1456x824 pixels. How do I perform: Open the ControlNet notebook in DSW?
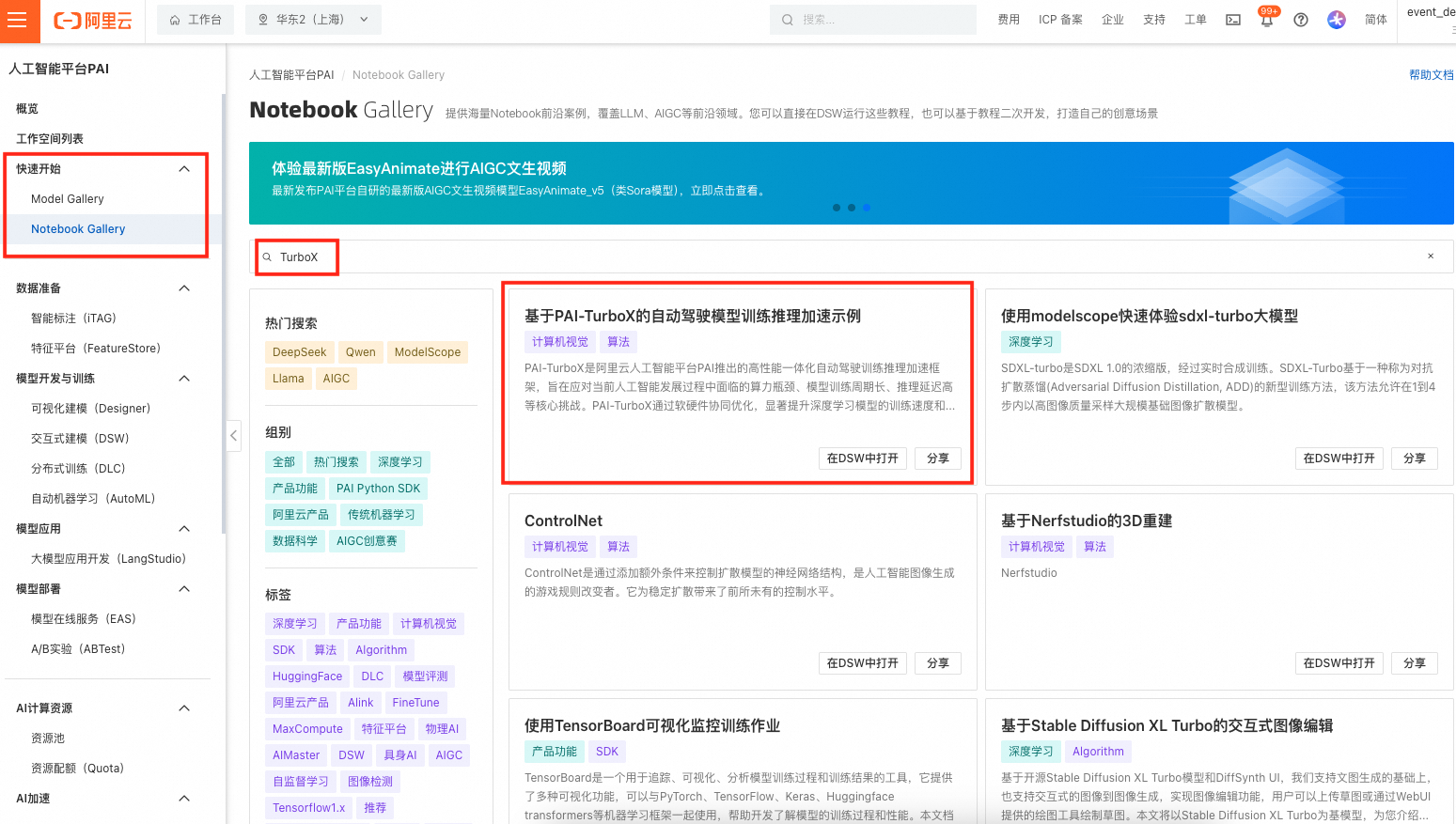[863, 663]
